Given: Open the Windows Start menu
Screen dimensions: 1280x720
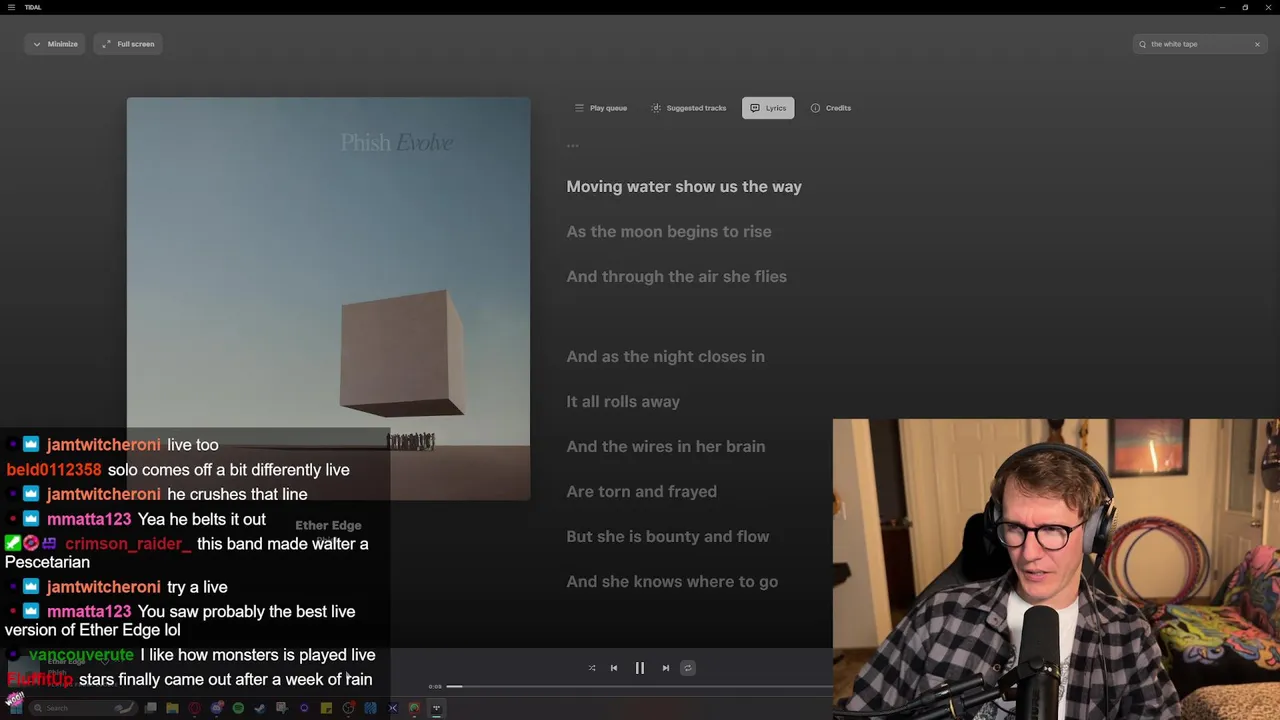Looking at the screenshot, I should click(x=15, y=708).
